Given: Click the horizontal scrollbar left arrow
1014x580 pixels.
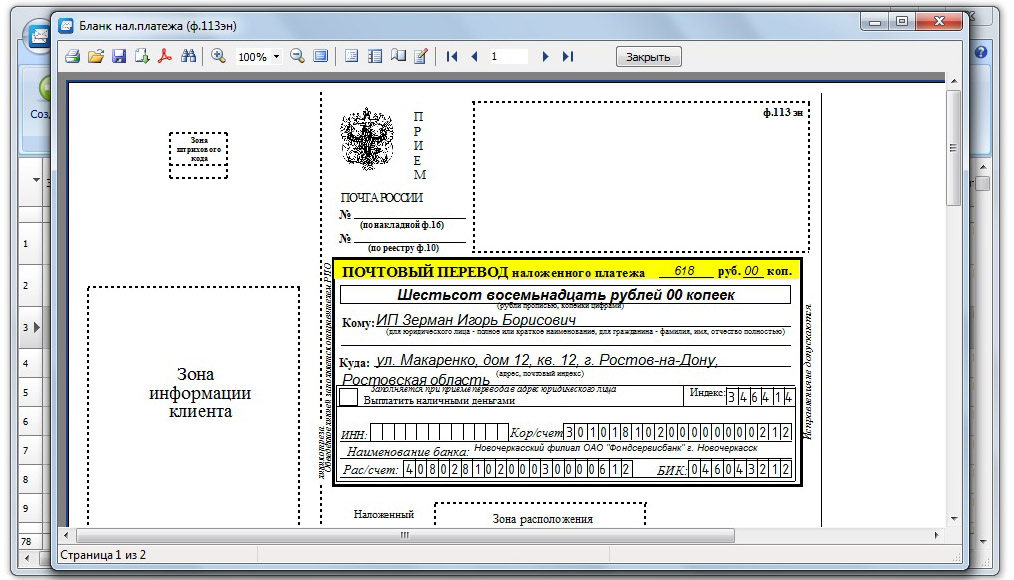Looking at the screenshot, I should coord(65,535).
